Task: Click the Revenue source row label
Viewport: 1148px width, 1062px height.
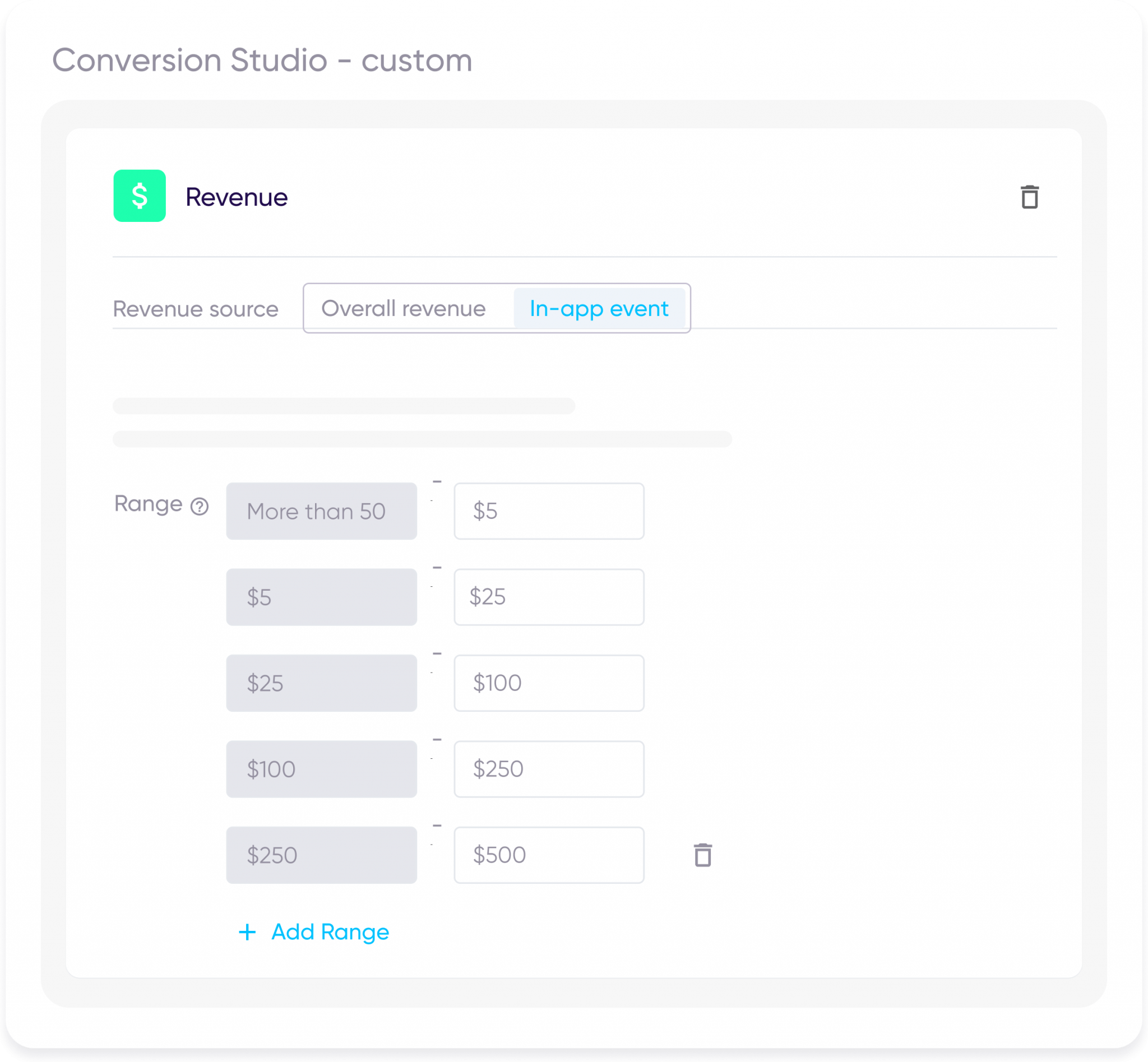Action: tap(196, 309)
